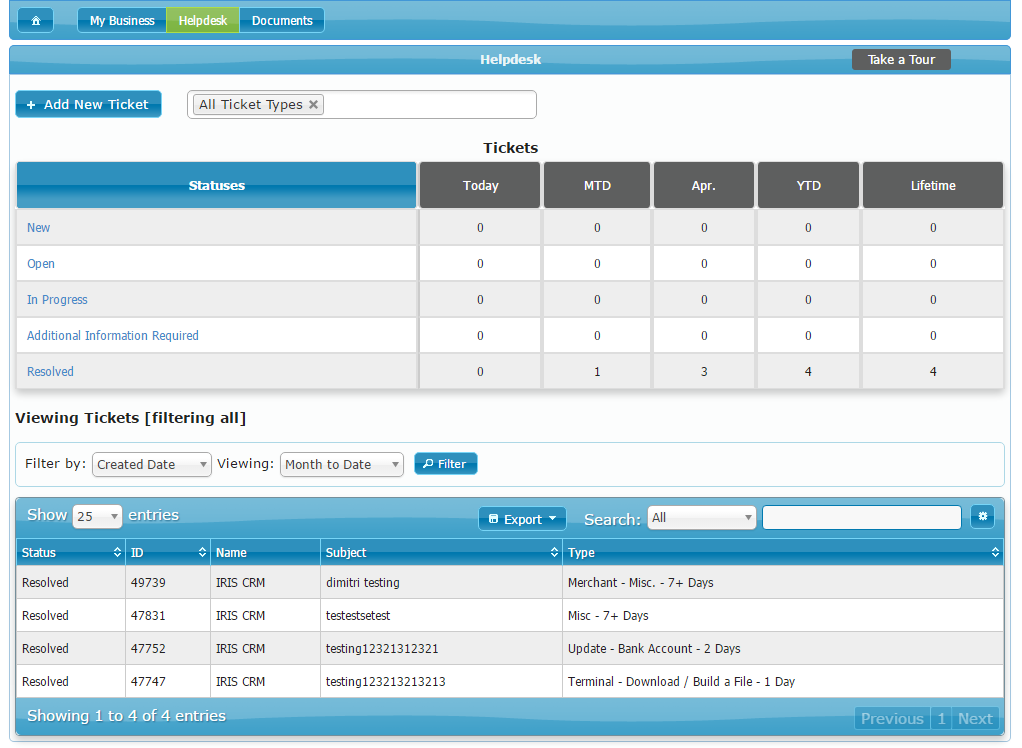Viewport: 1022px width, 748px height.
Task: Click the Take a Tour button
Action: point(901,60)
